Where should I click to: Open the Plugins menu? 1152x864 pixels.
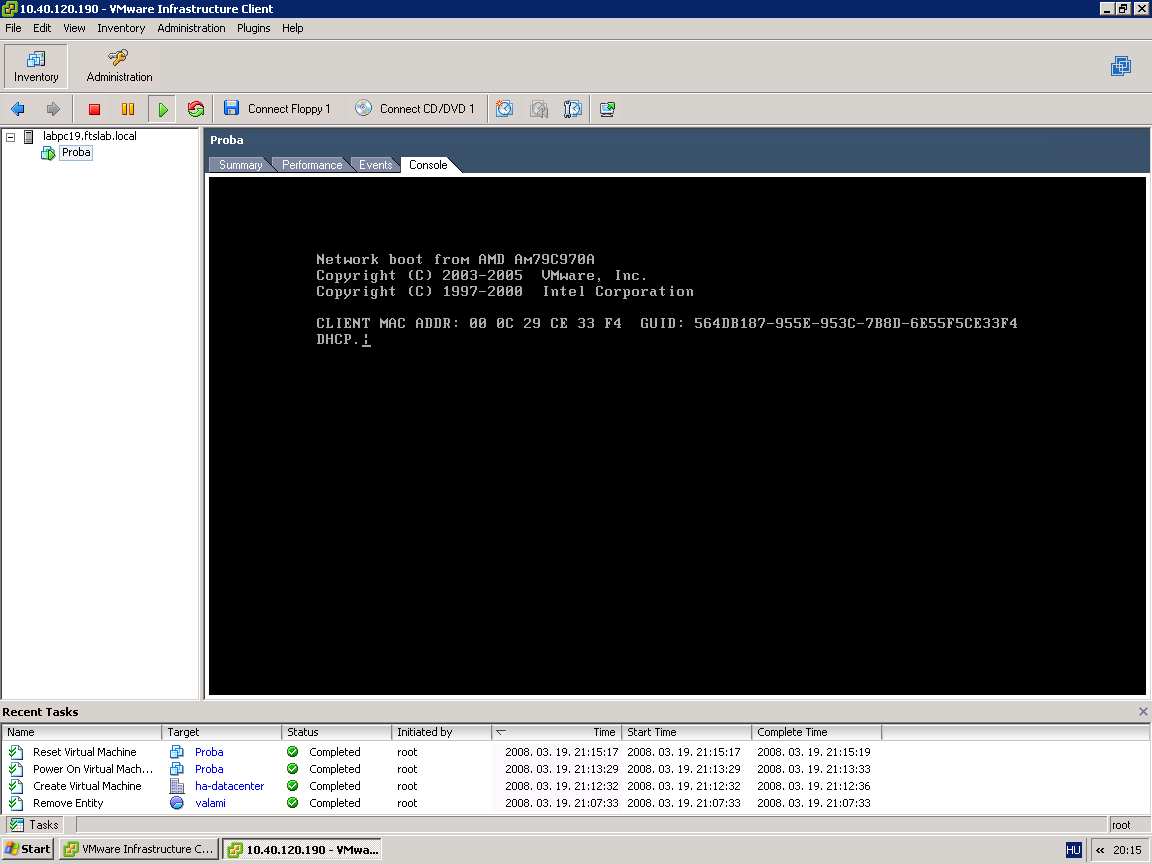point(253,28)
